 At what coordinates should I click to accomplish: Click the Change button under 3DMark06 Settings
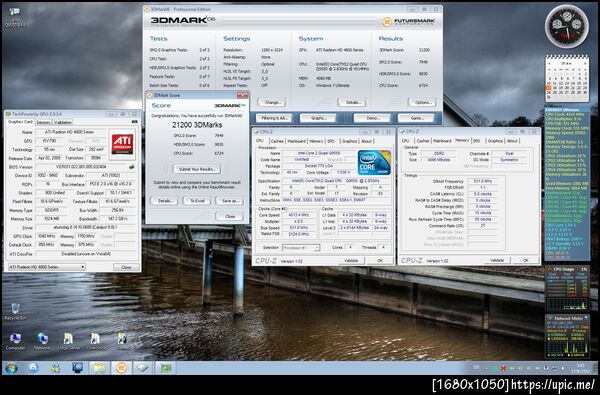(272, 103)
